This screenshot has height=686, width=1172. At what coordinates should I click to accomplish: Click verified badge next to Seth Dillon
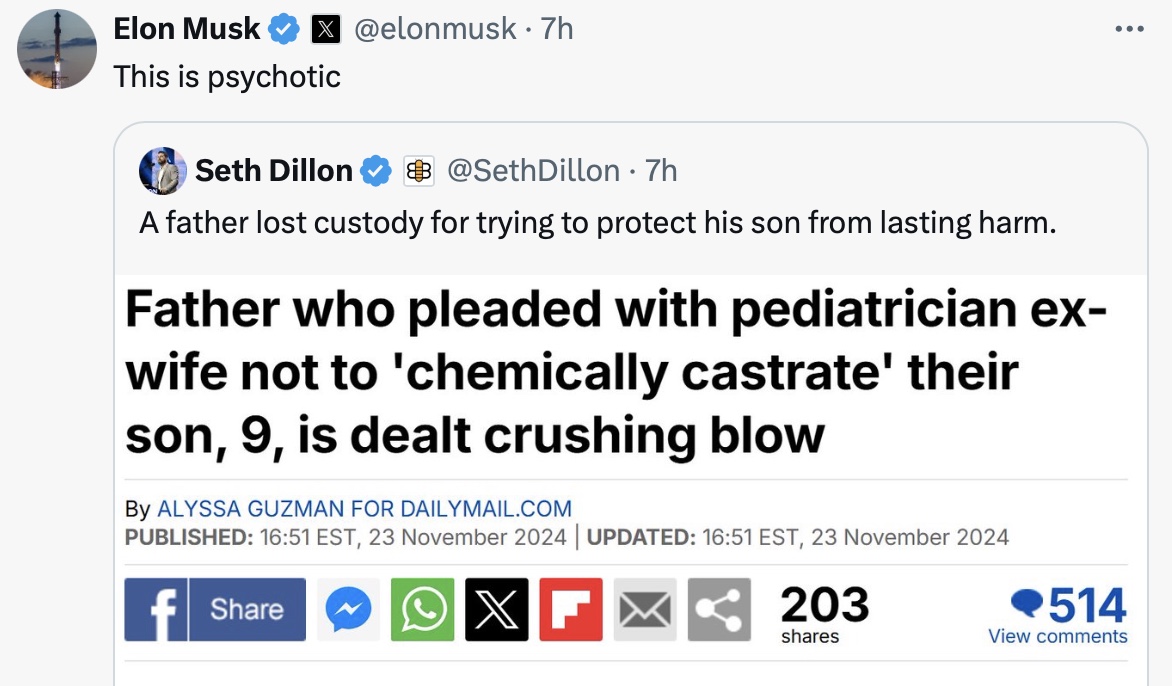(x=376, y=171)
